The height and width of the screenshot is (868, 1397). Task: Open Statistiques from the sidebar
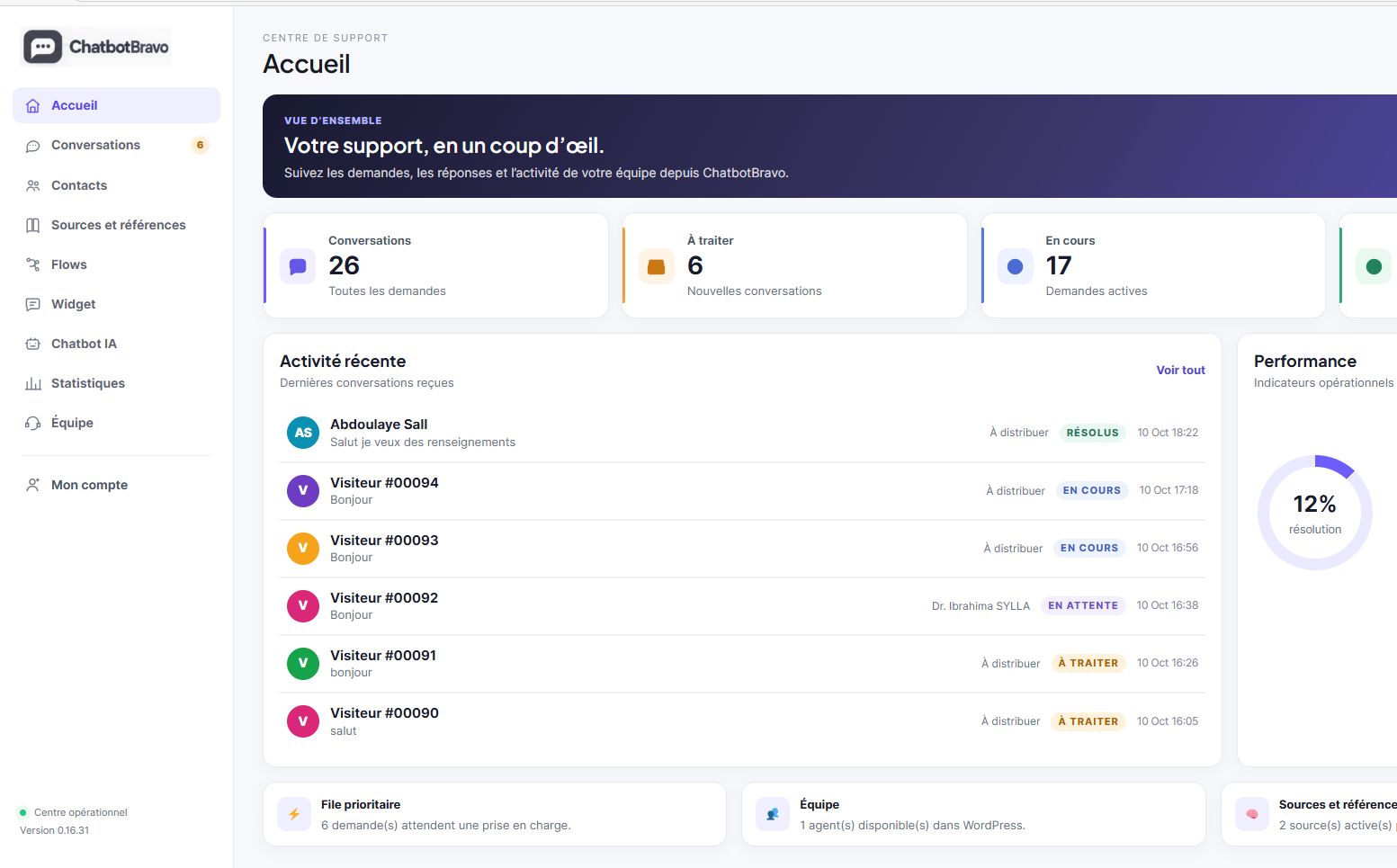[x=117, y=383]
